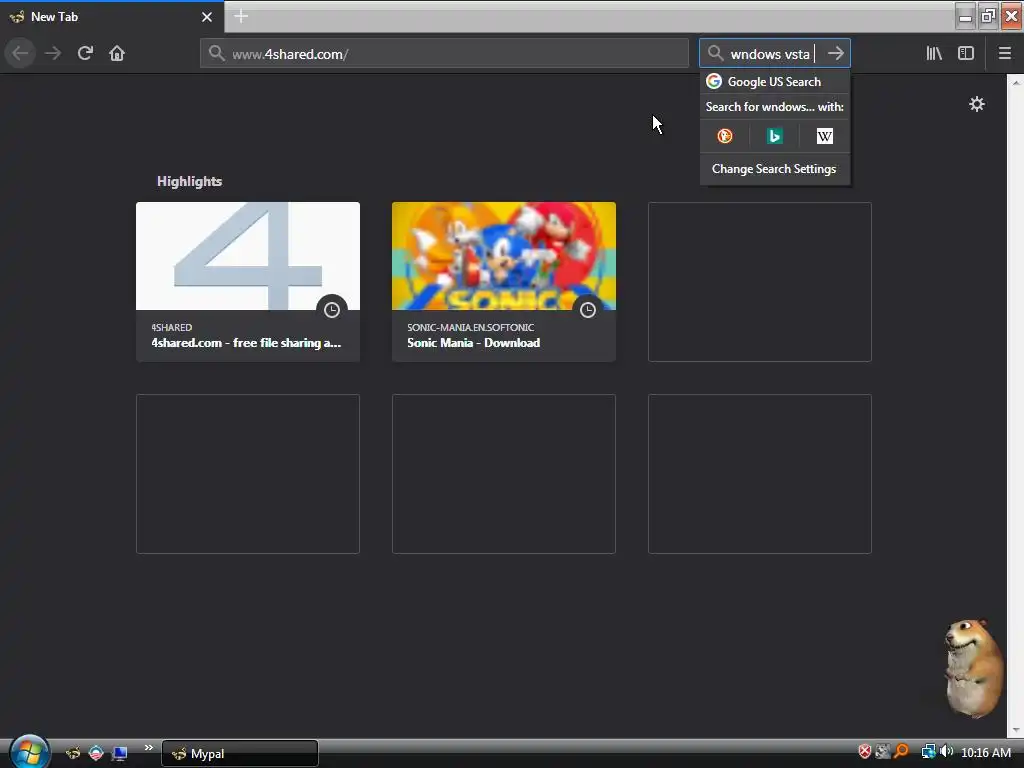The width and height of the screenshot is (1024, 768).
Task: Minimize the Mypal browser window
Action: [x=965, y=16]
